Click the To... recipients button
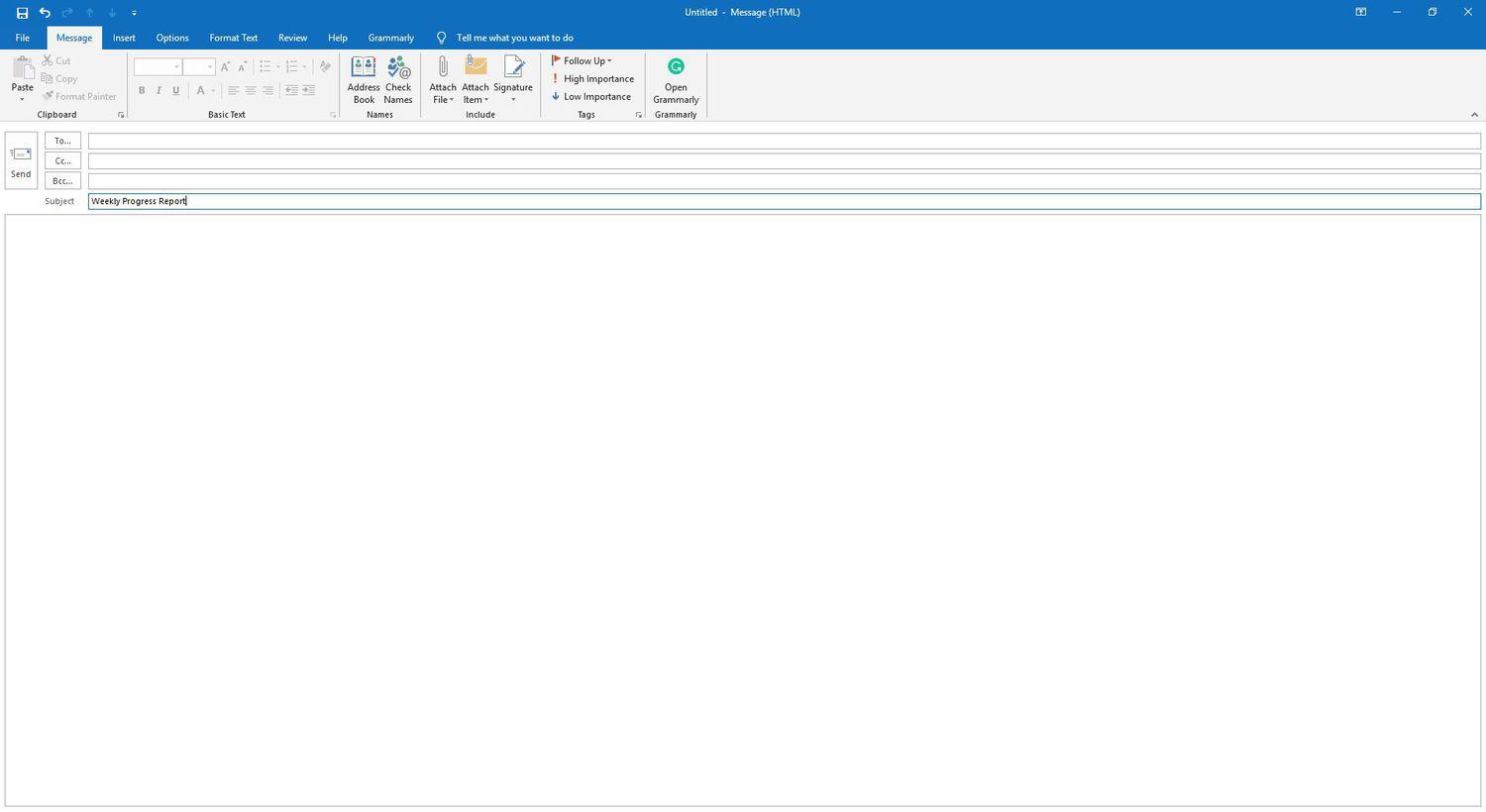This screenshot has height=812, width=1486. point(62,141)
